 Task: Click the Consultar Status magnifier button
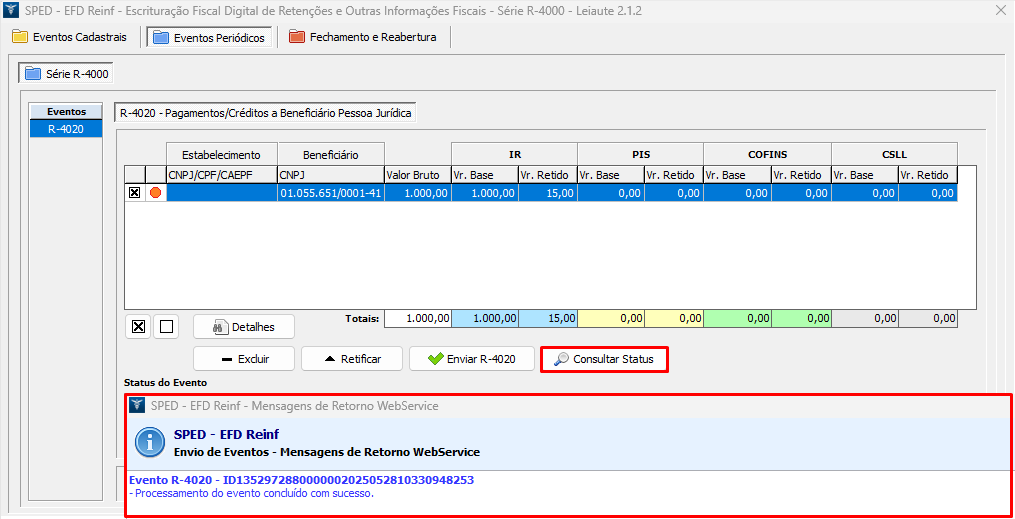603,359
